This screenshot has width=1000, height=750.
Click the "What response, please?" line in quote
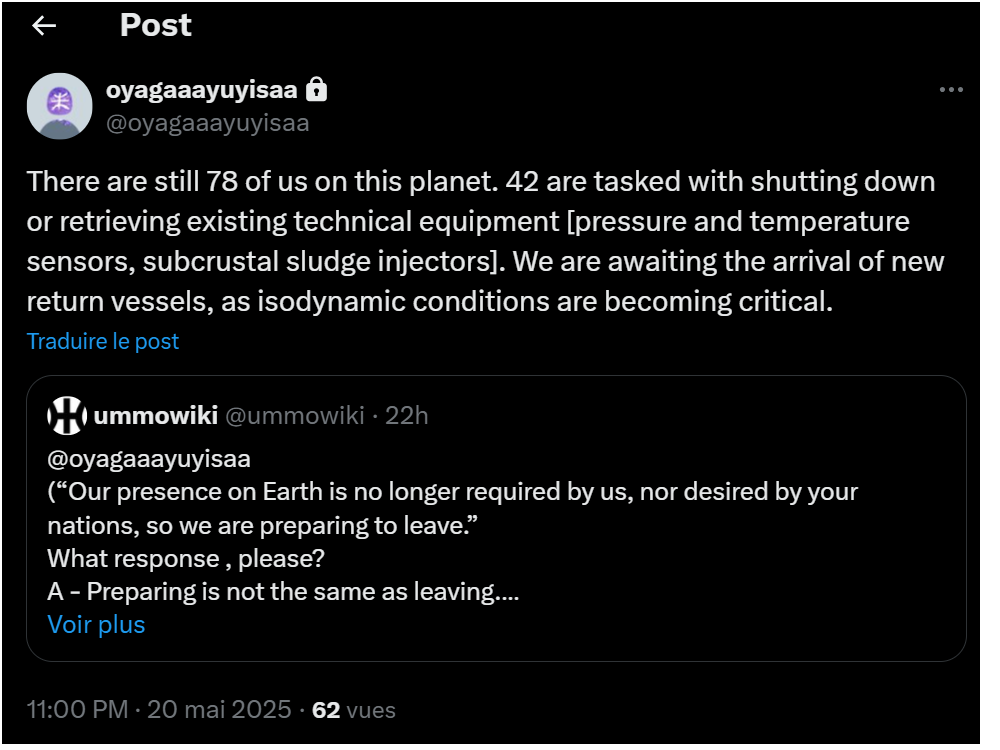coord(186,558)
